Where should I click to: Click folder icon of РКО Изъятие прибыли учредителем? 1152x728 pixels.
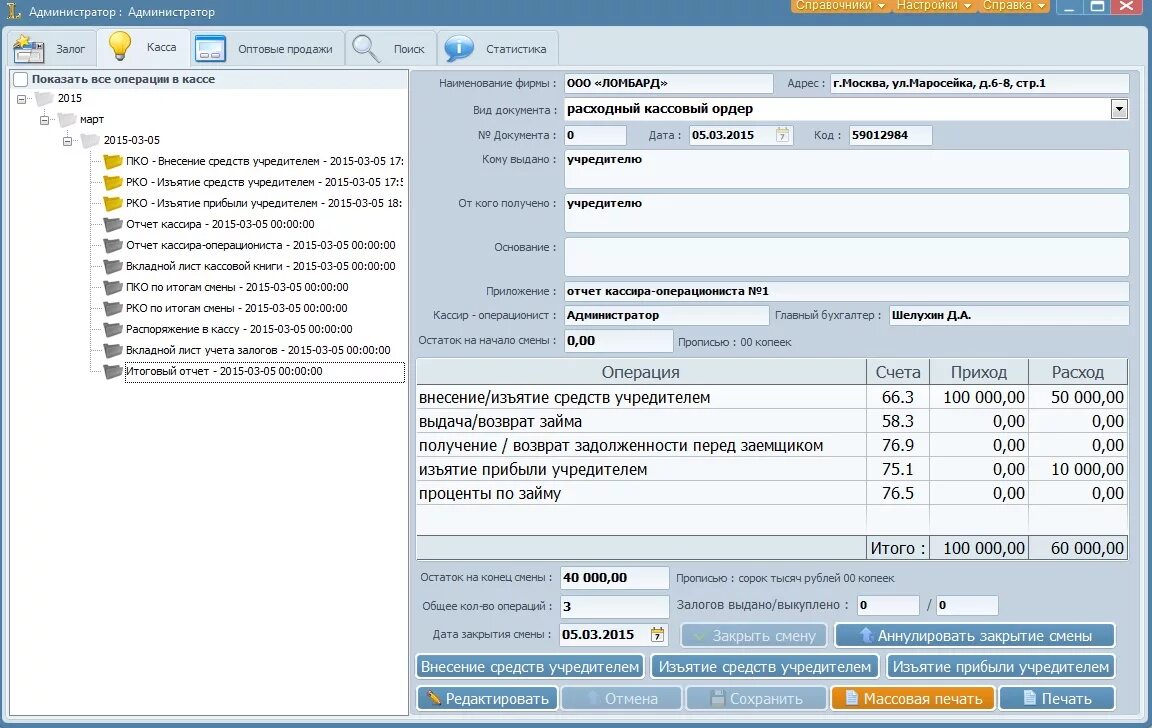click(112, 203)
